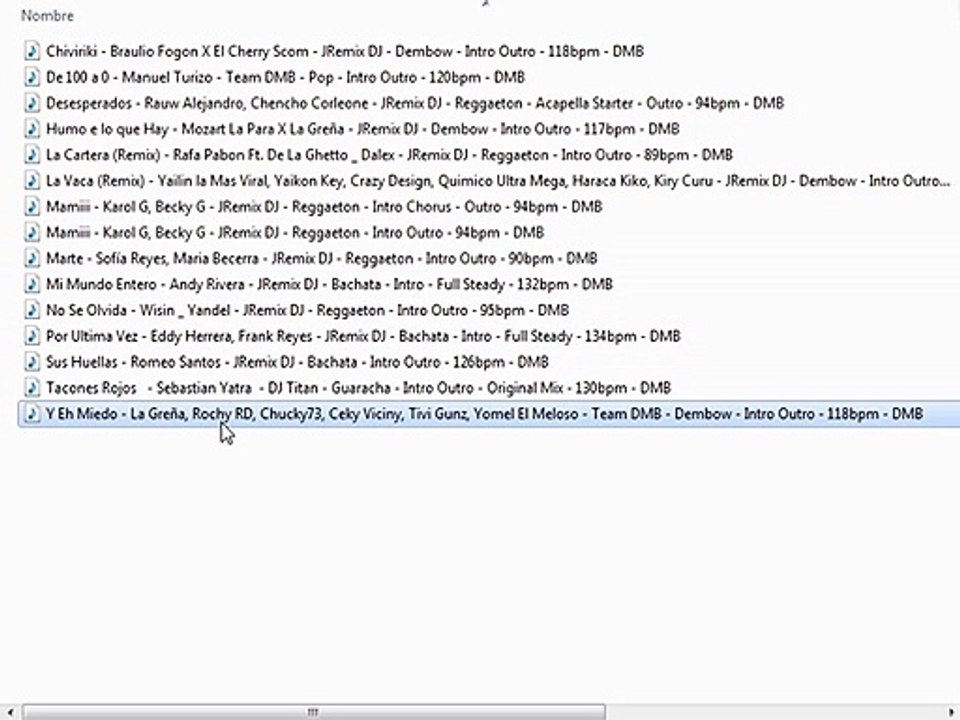Select Mamiii file with Intro Chorus - Outro

tap(324, 206)
